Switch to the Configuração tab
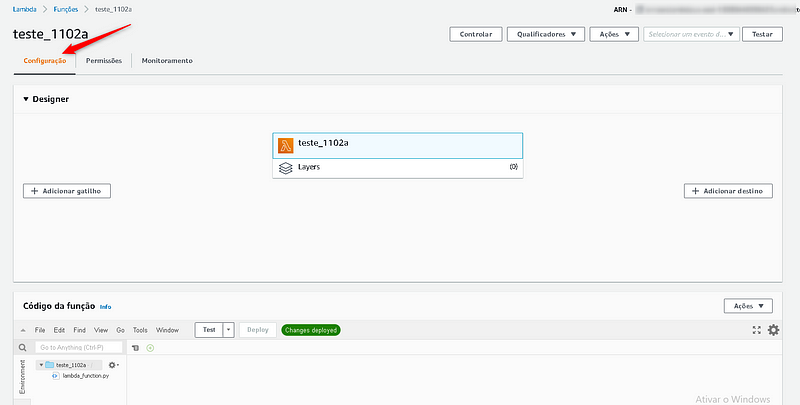The image size is (800, 405). coord(45,61)
